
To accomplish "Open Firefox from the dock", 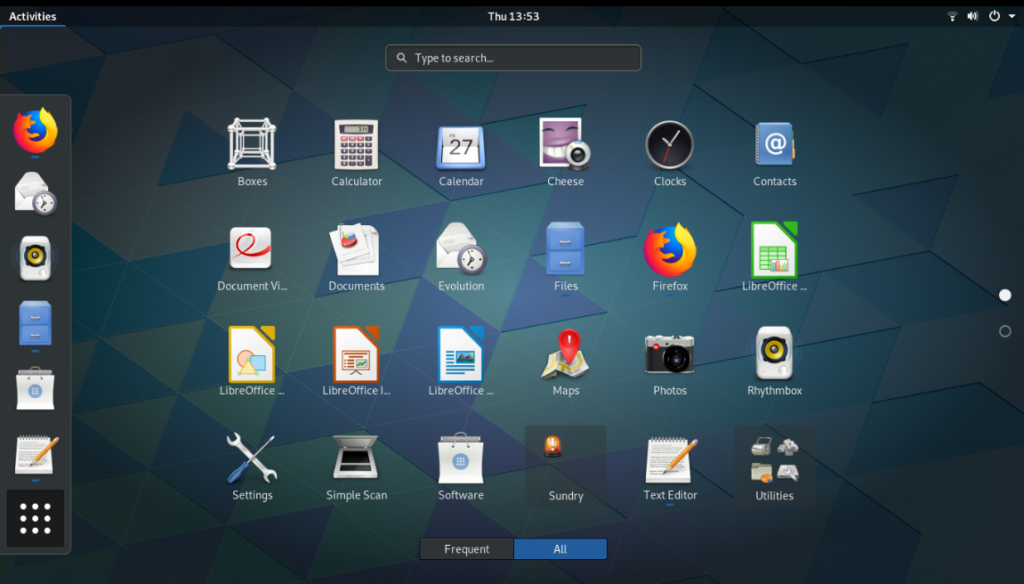I will [36, 130].
